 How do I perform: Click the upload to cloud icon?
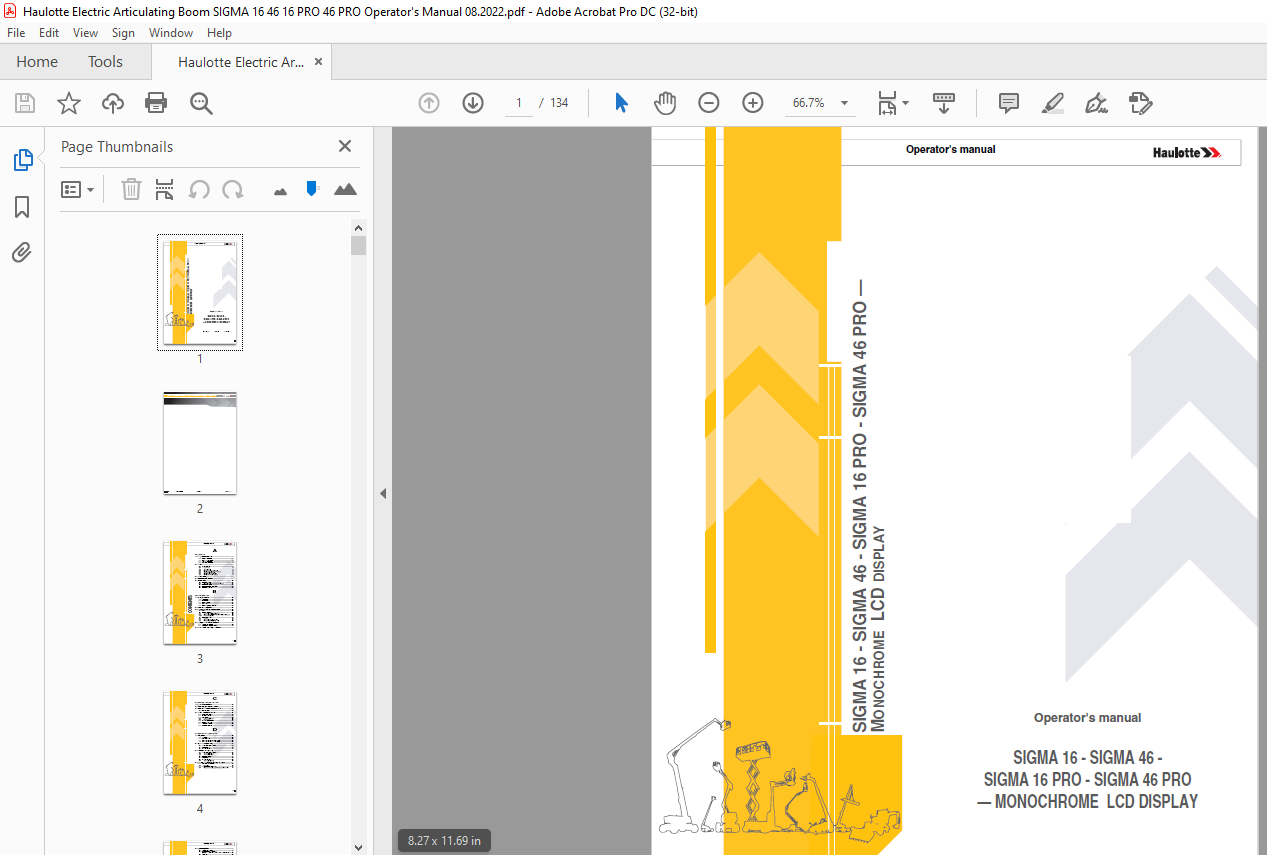(113, 103)
